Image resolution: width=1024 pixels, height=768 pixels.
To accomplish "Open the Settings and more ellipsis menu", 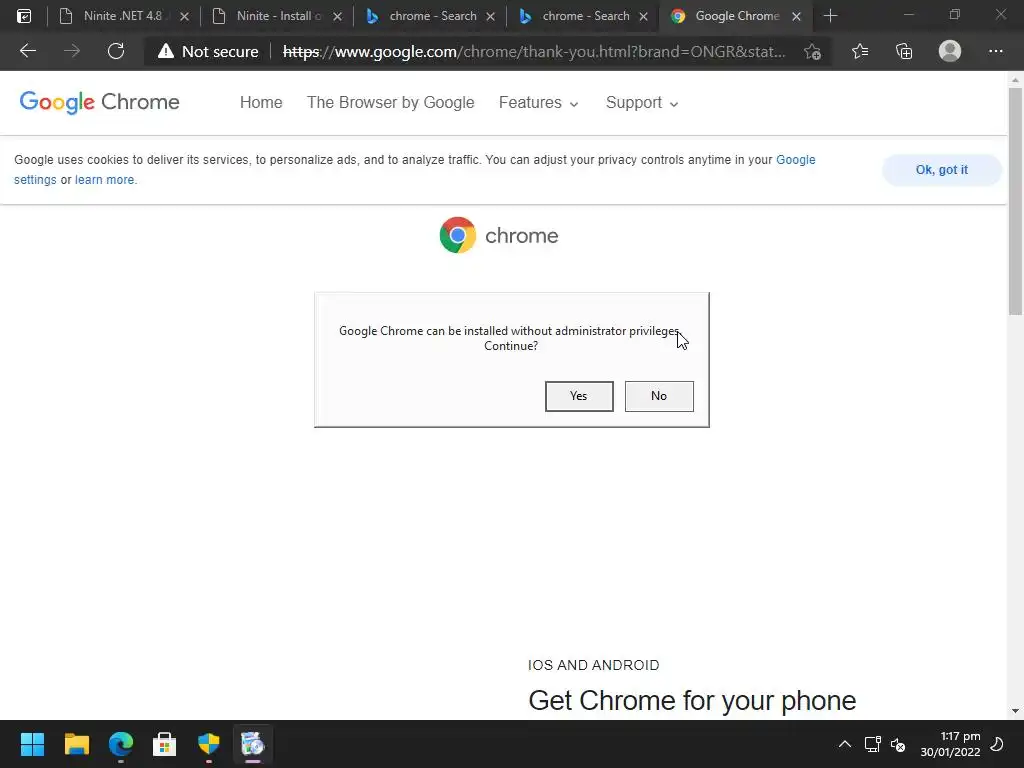I will 995,51.
